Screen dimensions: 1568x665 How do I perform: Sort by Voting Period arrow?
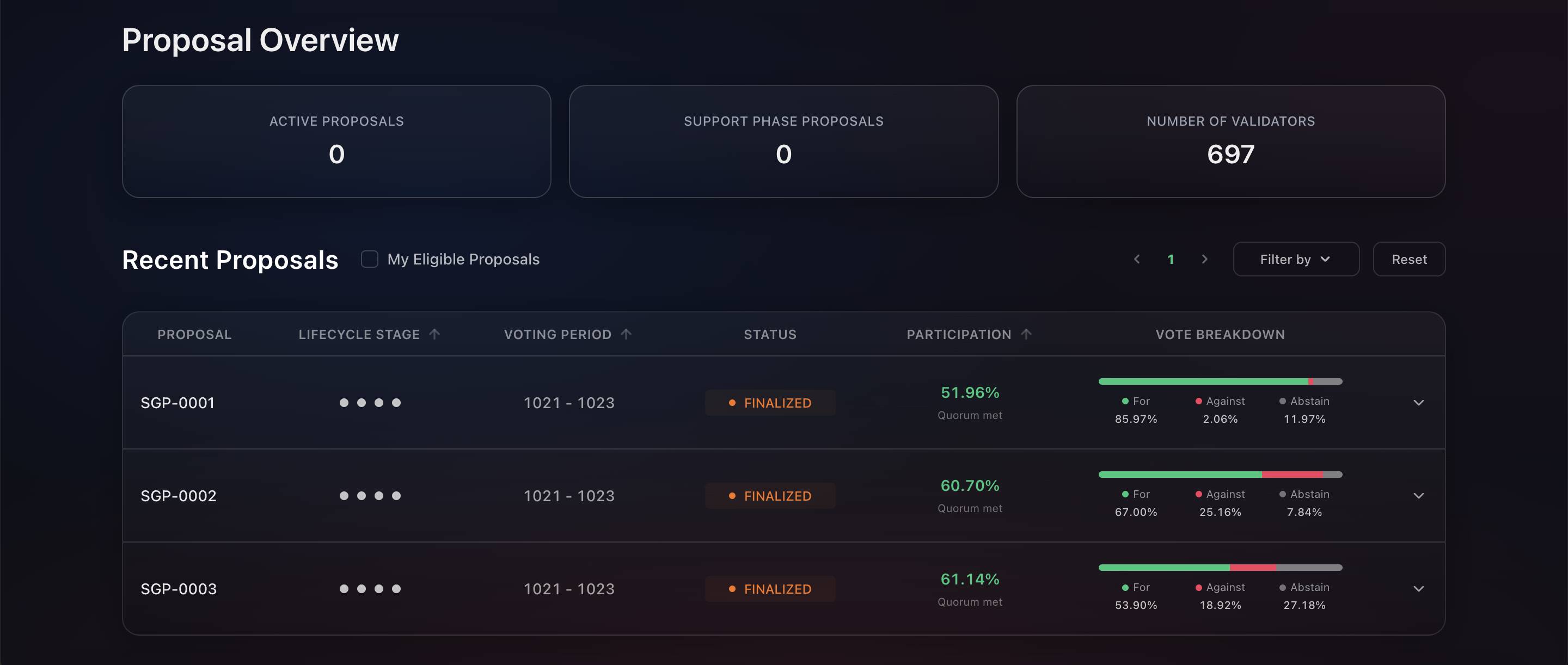coord(626,334)
